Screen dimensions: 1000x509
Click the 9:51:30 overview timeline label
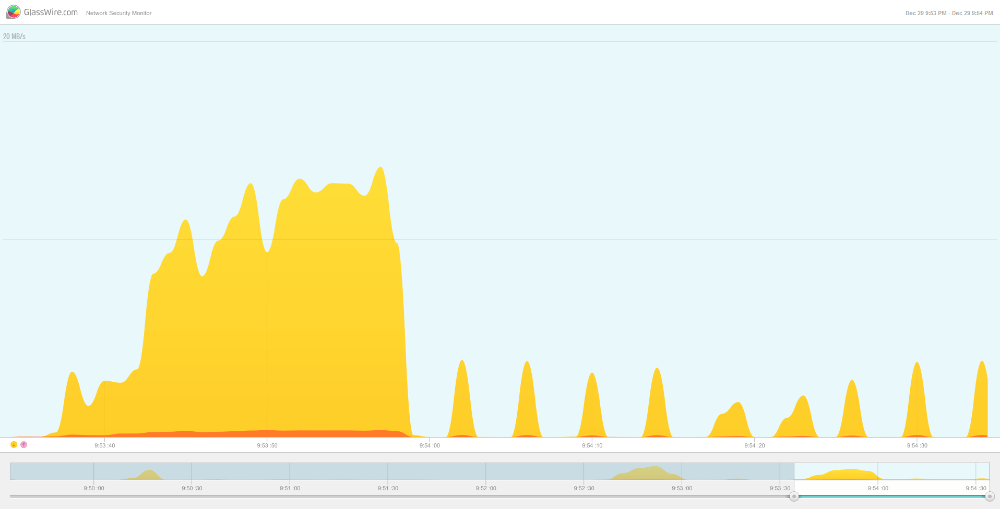point(388,488)
